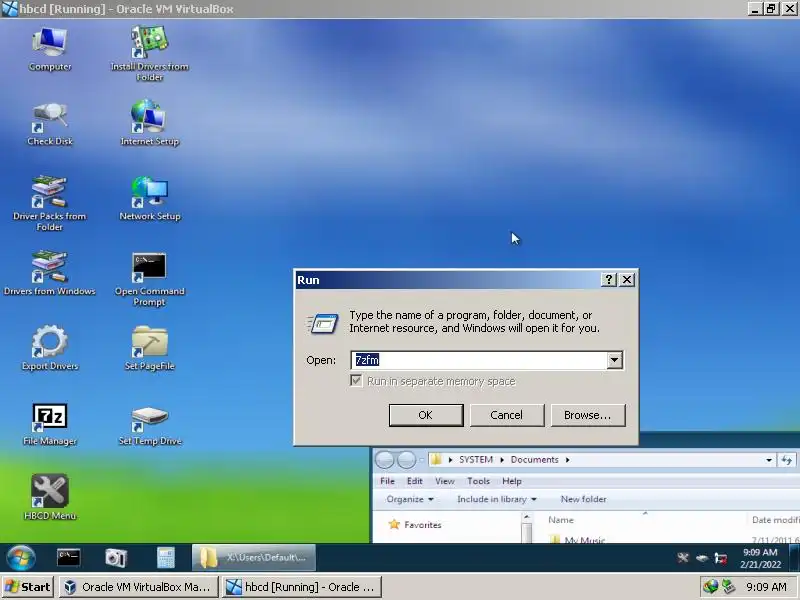Click the Favorites star in Explorer
Screen dimensions: 800x600
pos(394,524)
